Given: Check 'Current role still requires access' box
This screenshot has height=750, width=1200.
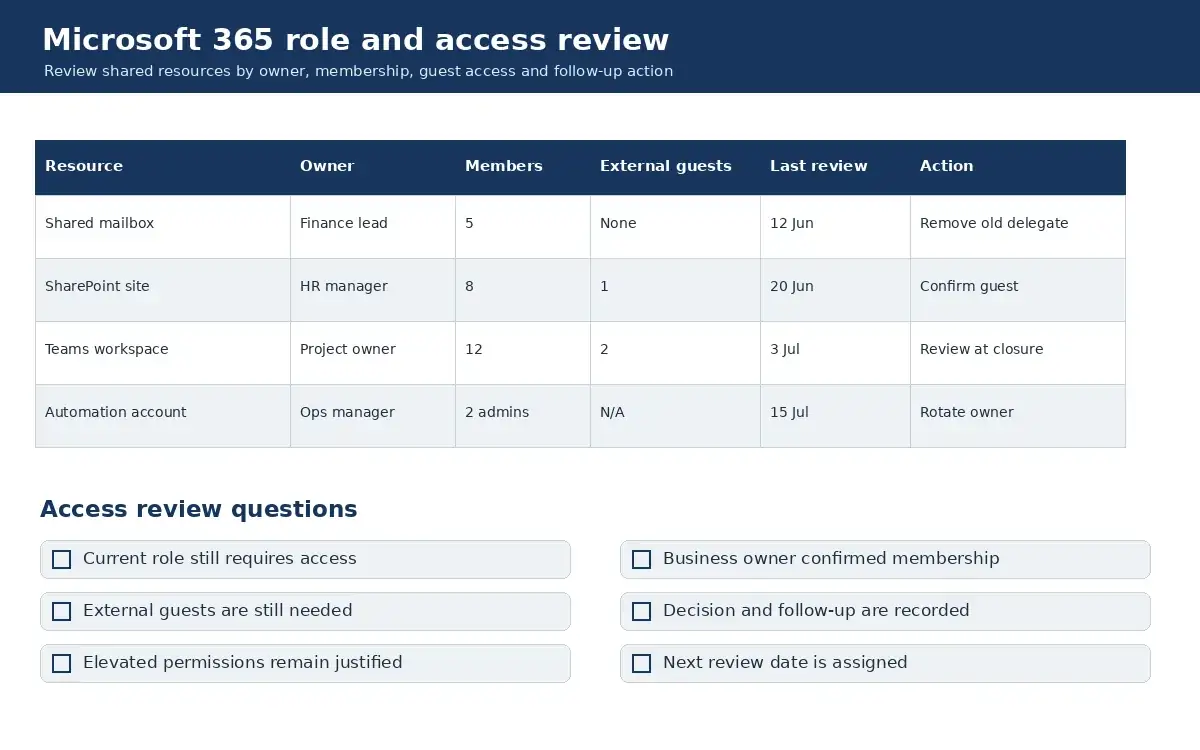Looking at the screenshot, I should (x=61, y=560).
